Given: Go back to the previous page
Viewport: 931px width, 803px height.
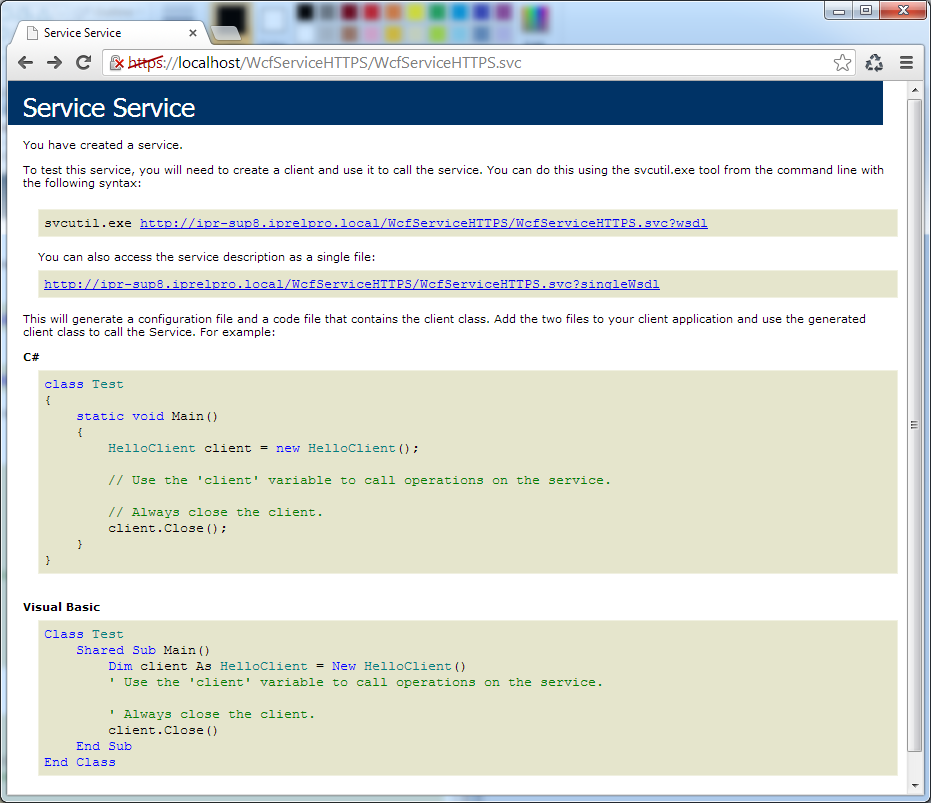Looking at the screenshot, I should tap(26, 62).
